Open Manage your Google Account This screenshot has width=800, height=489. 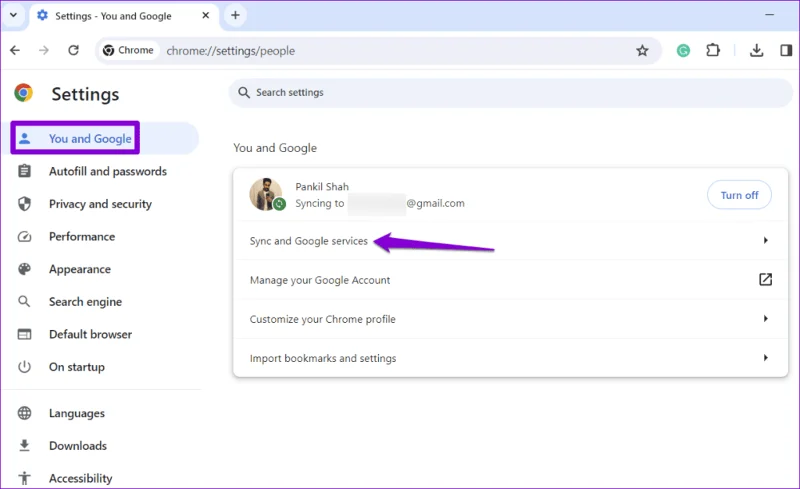click(x=510, y=280)
